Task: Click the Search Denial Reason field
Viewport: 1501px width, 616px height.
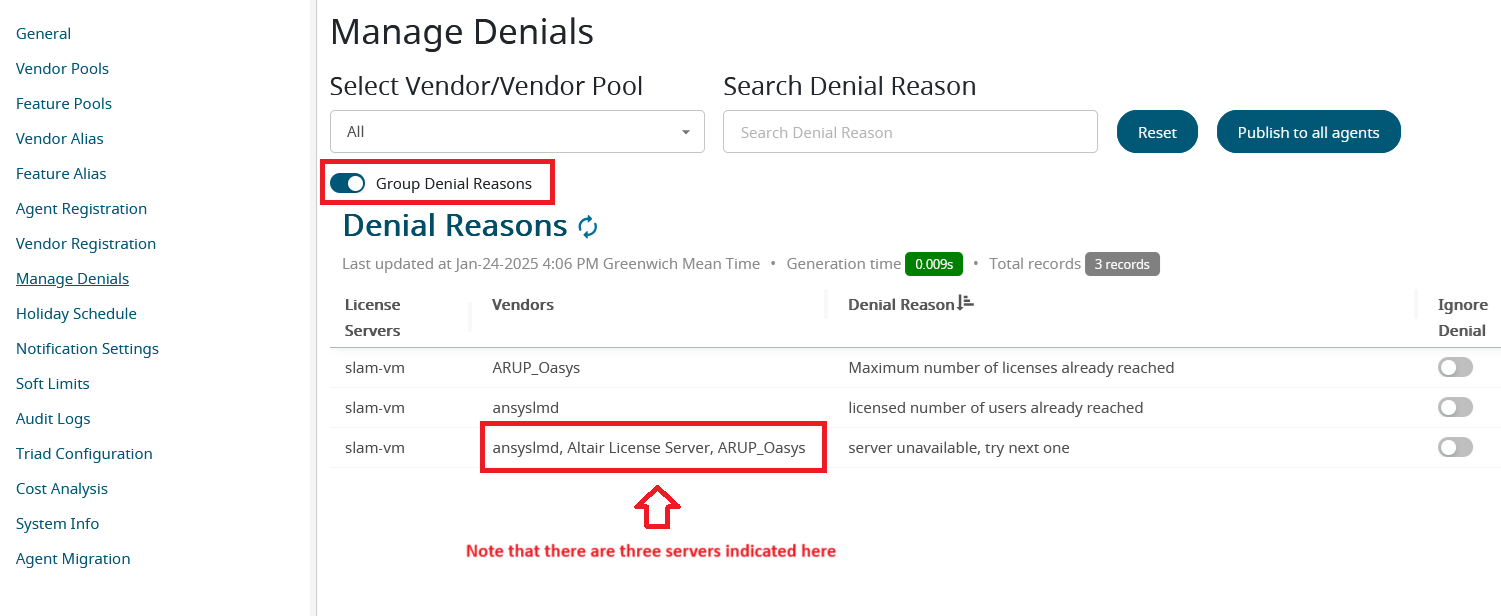Action: pyautogui.click(x=909, y=132)
